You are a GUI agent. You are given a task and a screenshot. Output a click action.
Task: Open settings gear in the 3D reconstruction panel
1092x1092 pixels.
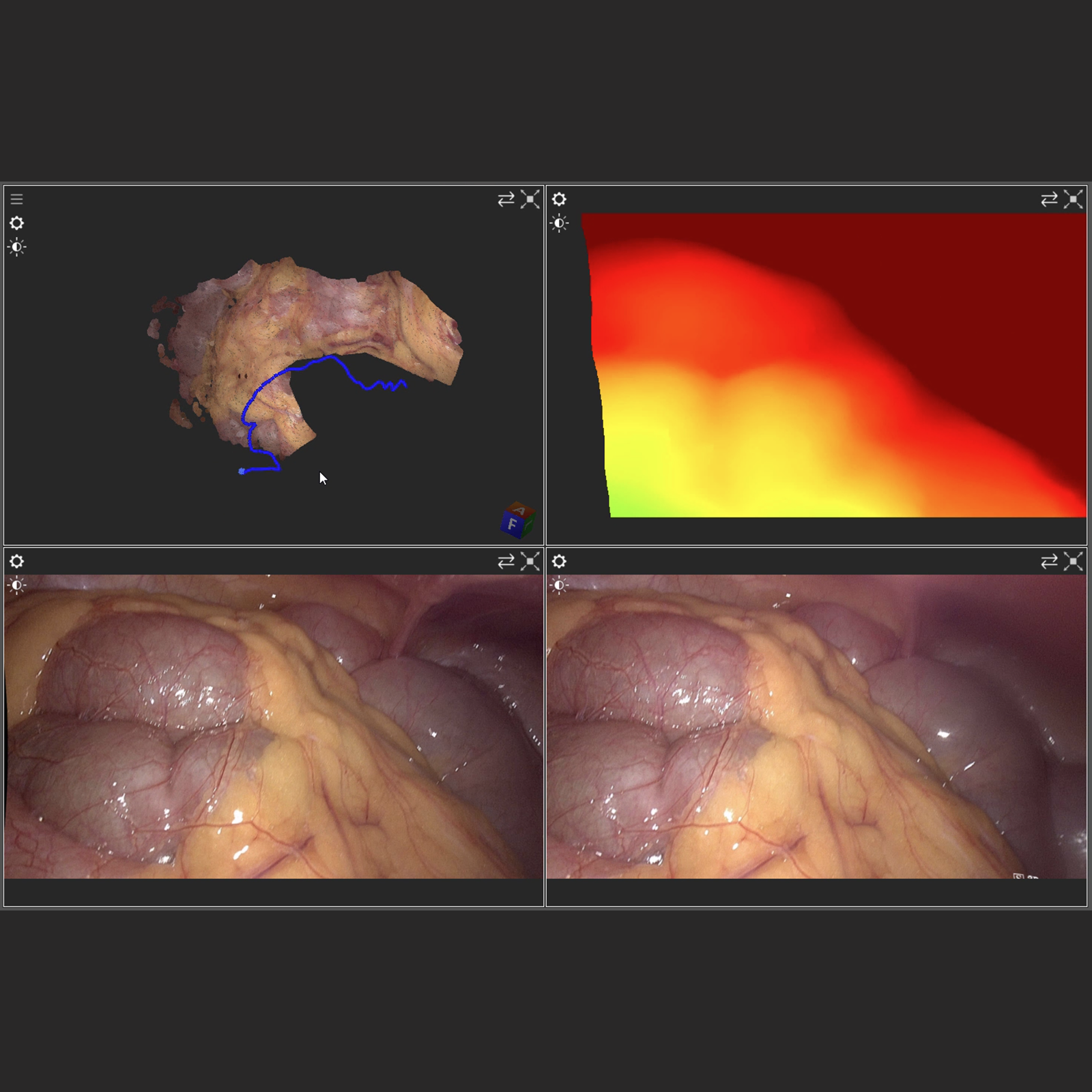(17, 223)
